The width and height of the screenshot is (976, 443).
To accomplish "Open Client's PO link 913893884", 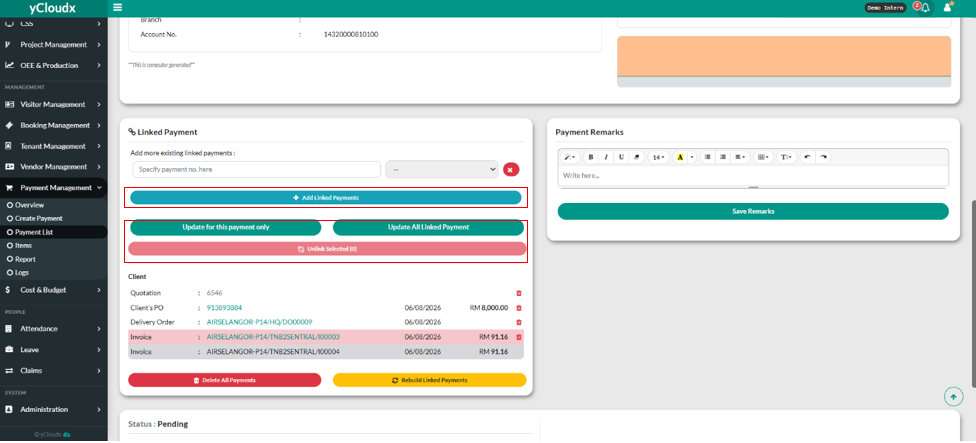I will click(224, 308).
